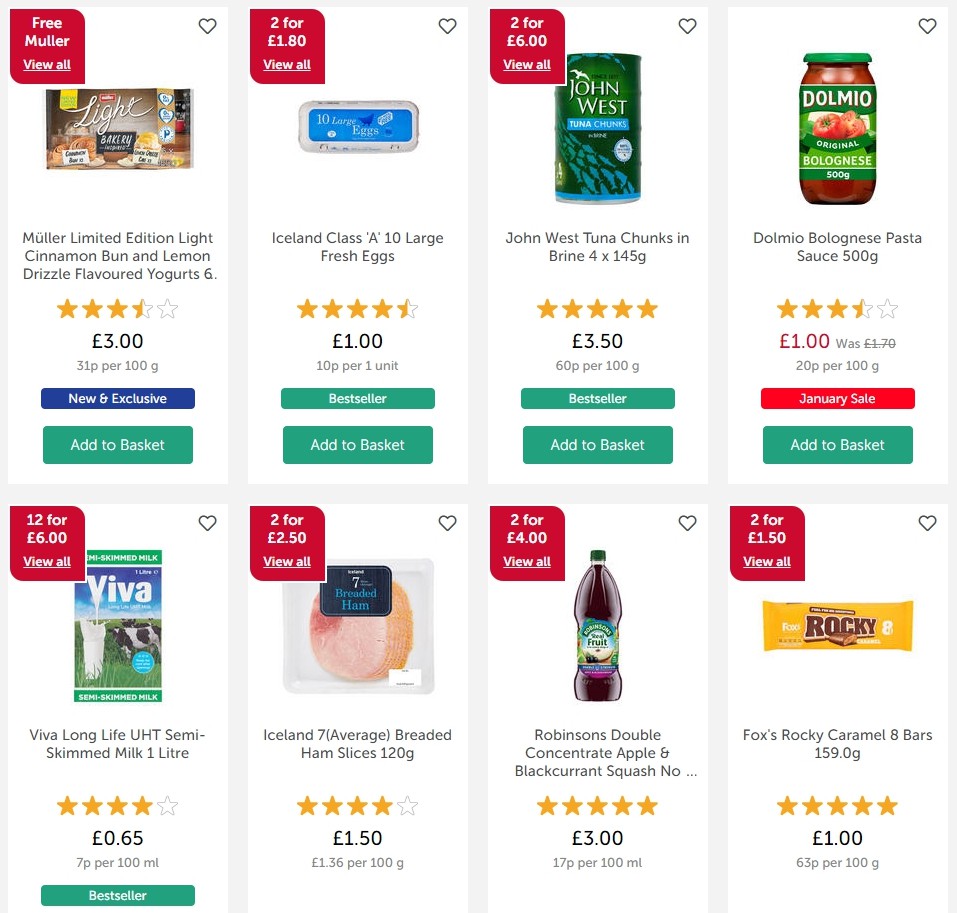Click the heart icon on Iceland Breaded Ham Slices

click(447, 523)
